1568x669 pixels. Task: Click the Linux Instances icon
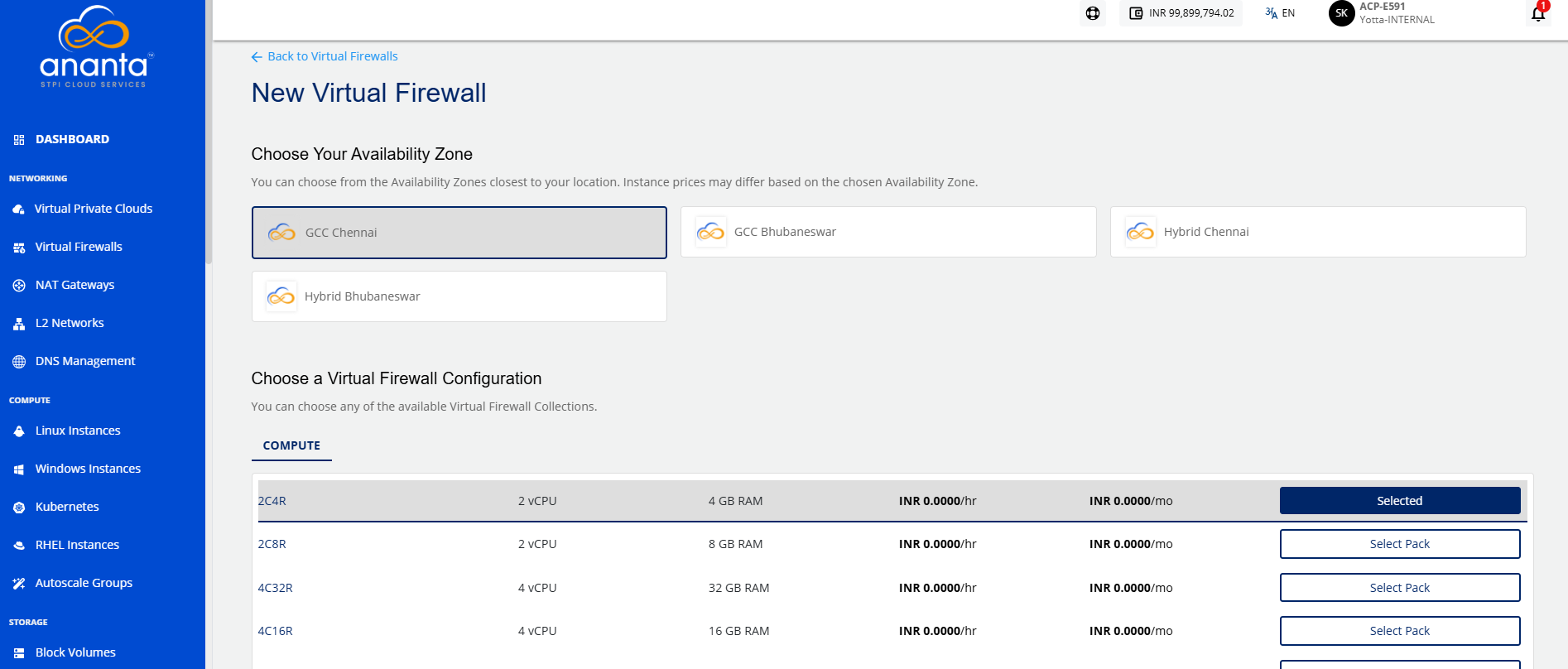pyautogui.click(x=19, y=431)
